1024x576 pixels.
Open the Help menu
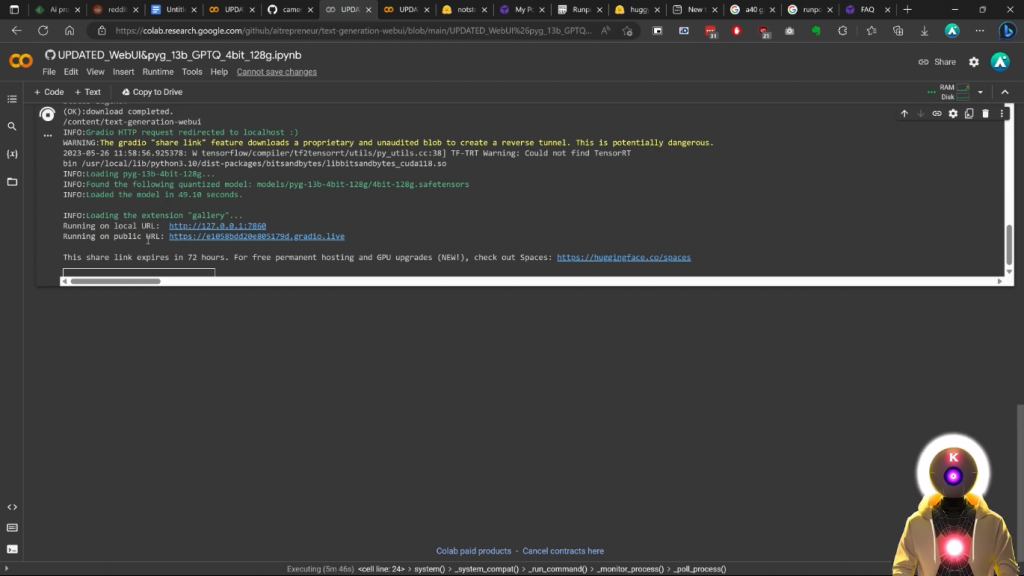coord(219,72)
